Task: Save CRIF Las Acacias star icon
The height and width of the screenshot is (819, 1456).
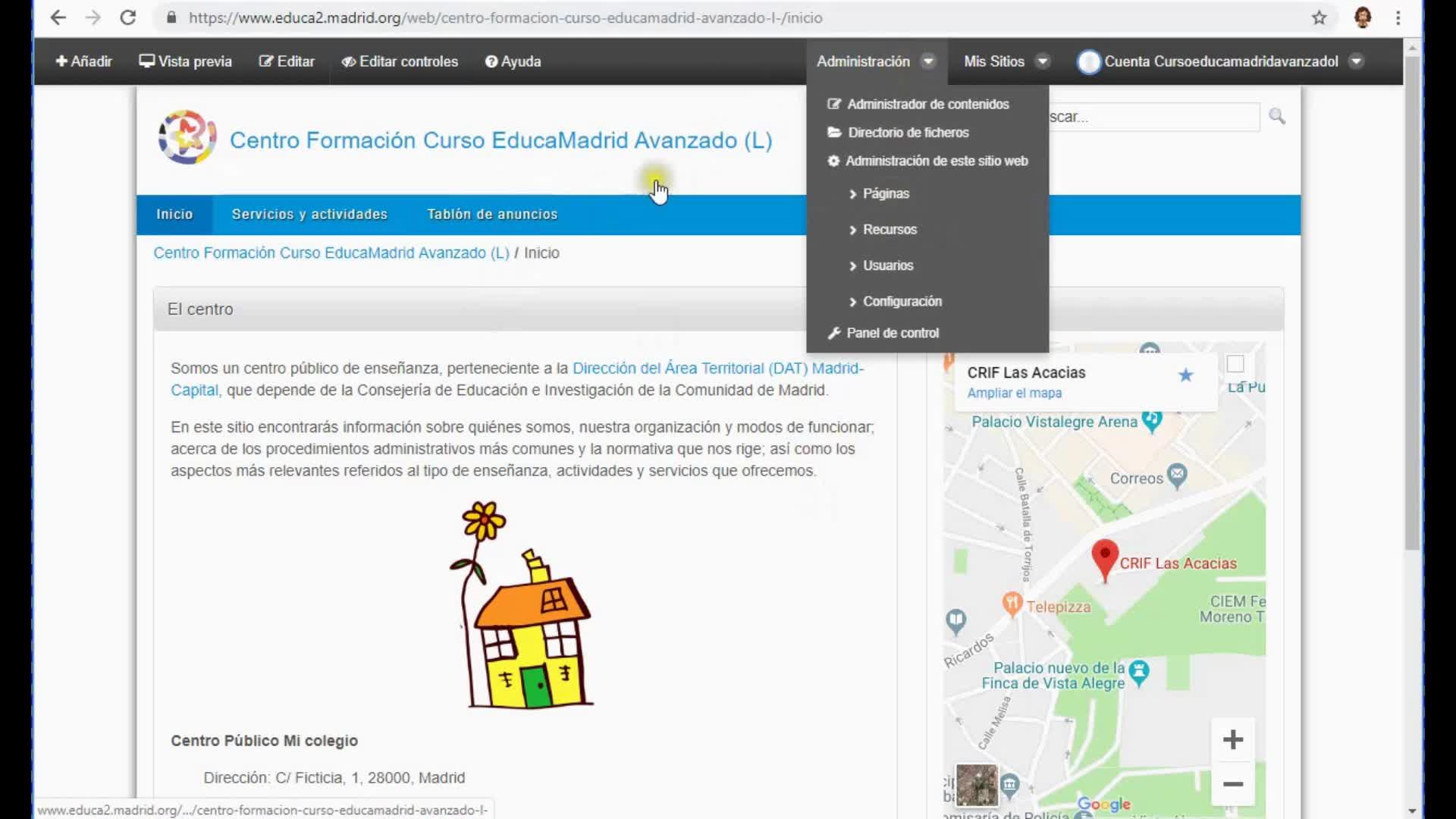Action: point(1185,375)
